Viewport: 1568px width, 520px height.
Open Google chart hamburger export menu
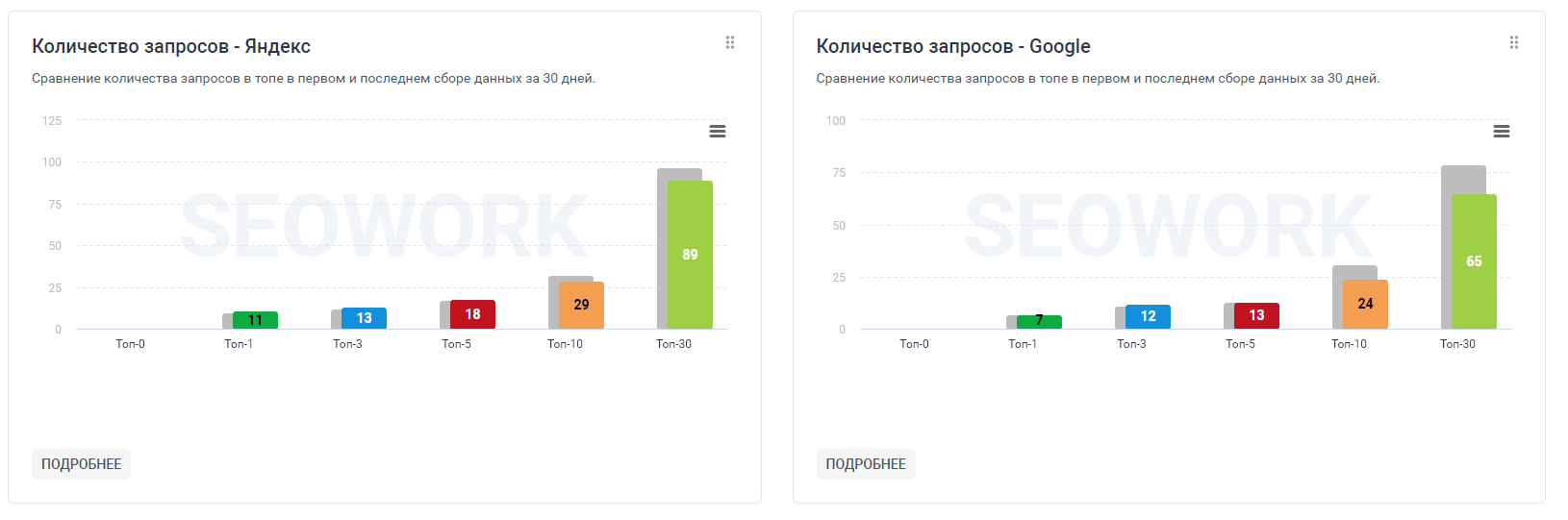1502,132
